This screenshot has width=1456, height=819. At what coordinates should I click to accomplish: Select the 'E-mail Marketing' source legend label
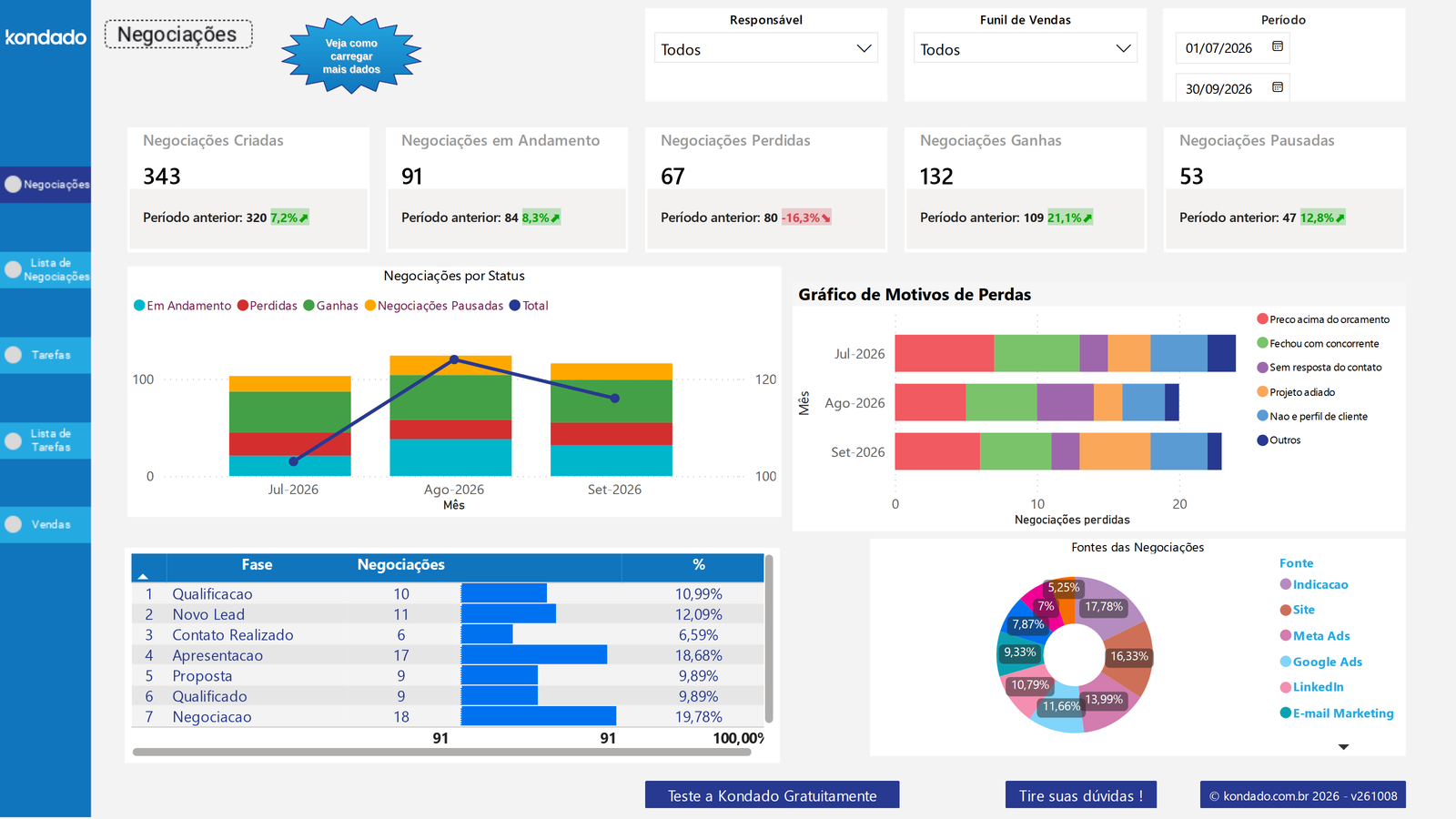[1343, 713]
